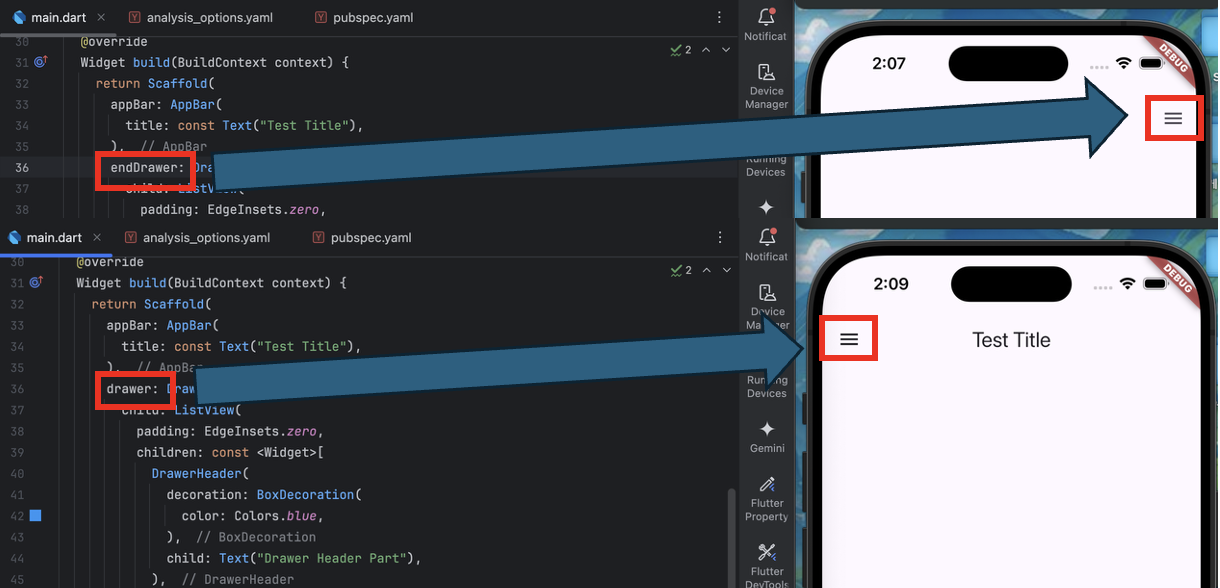
Task: Click the Running Devices label in lower IDE sidebar
Action: (767, 386)
